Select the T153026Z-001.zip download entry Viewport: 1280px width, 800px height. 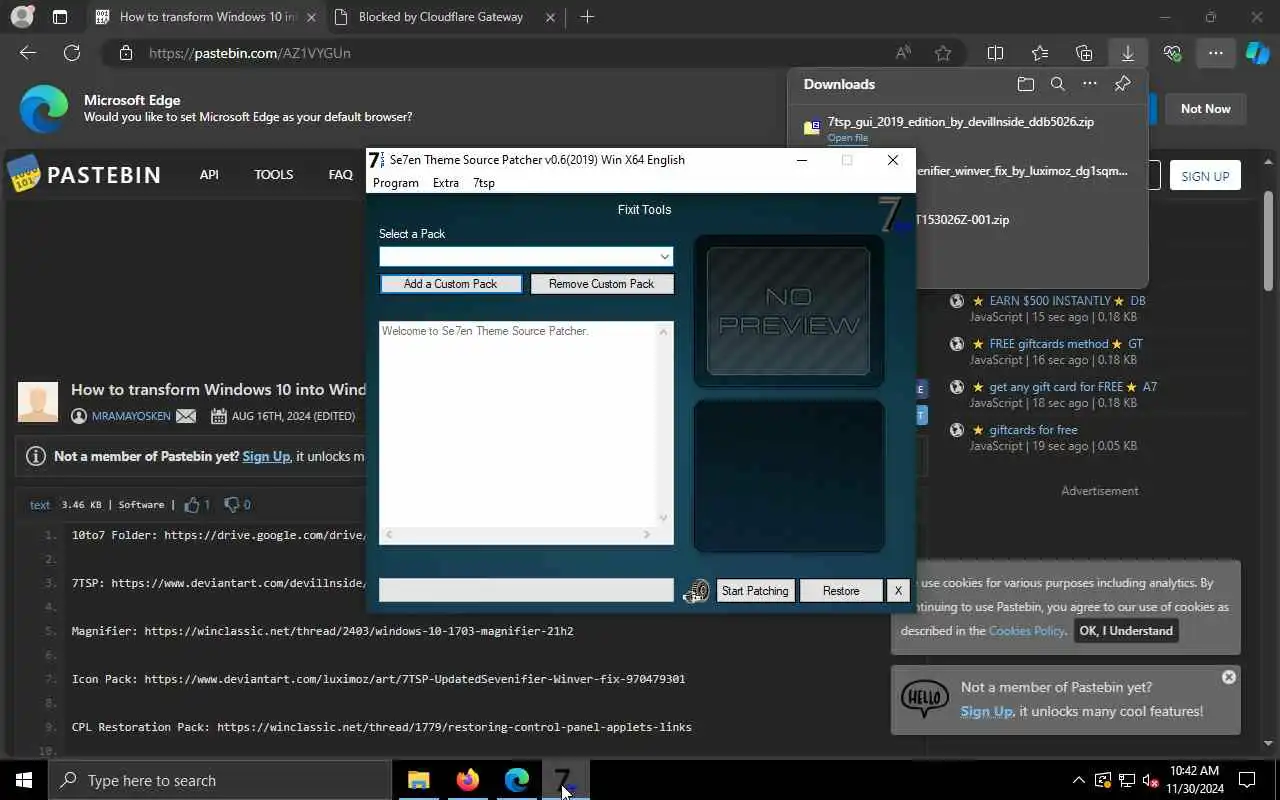click(962, 220)
